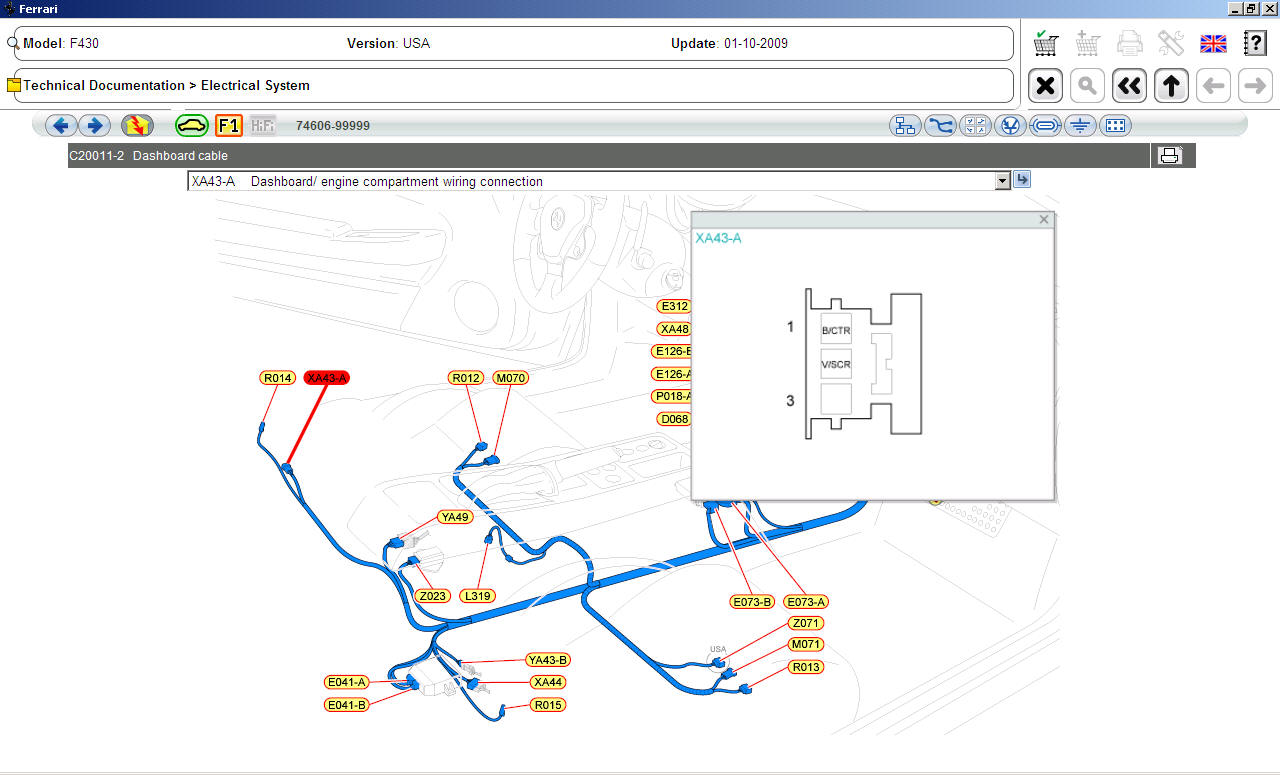Select the Z071 connector label
1280x775 pixels.
(806, 623)
